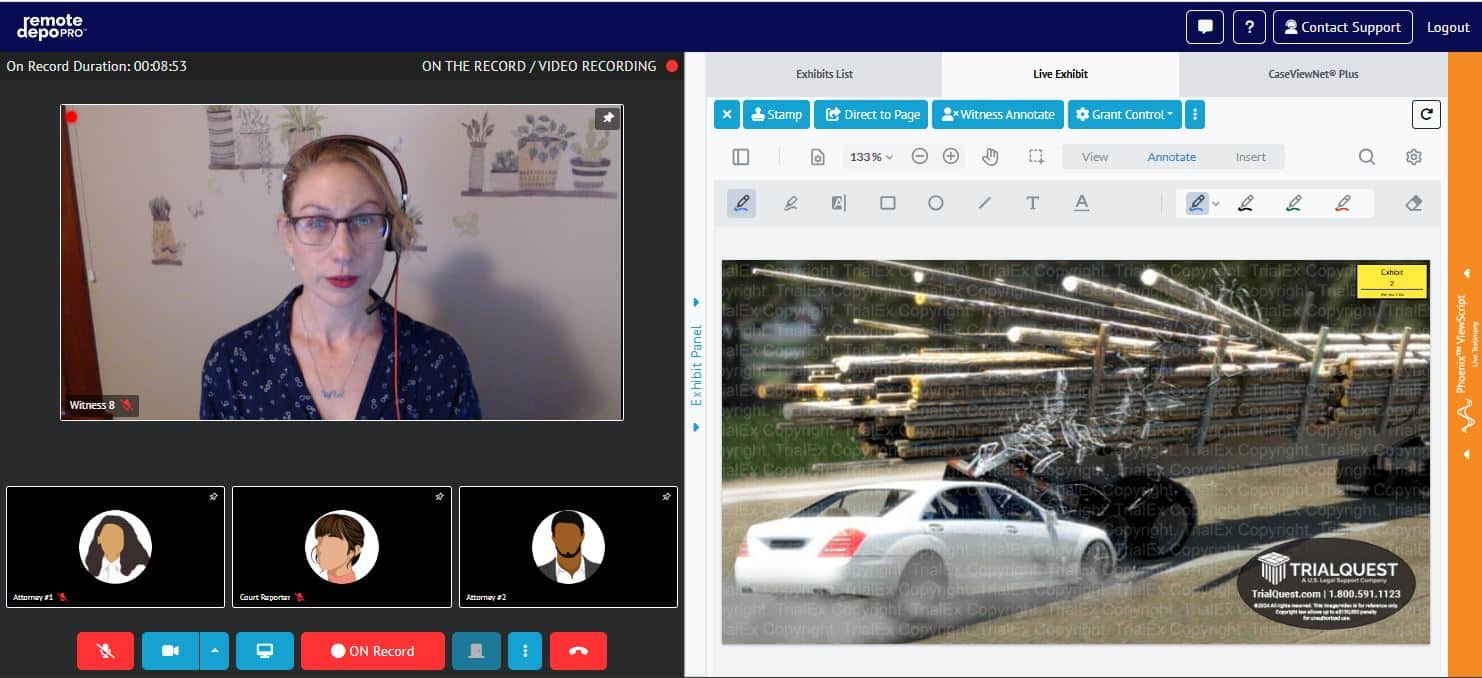The width and height of the screenshot is (1482, 678).
Task: Select the rectangle shape tool
Action: tap(887, 203)
